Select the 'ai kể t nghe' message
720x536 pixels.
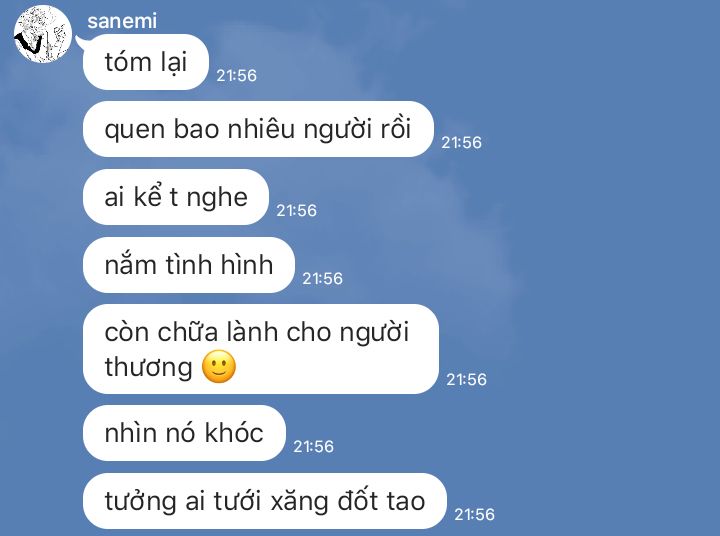coord(175,197)
